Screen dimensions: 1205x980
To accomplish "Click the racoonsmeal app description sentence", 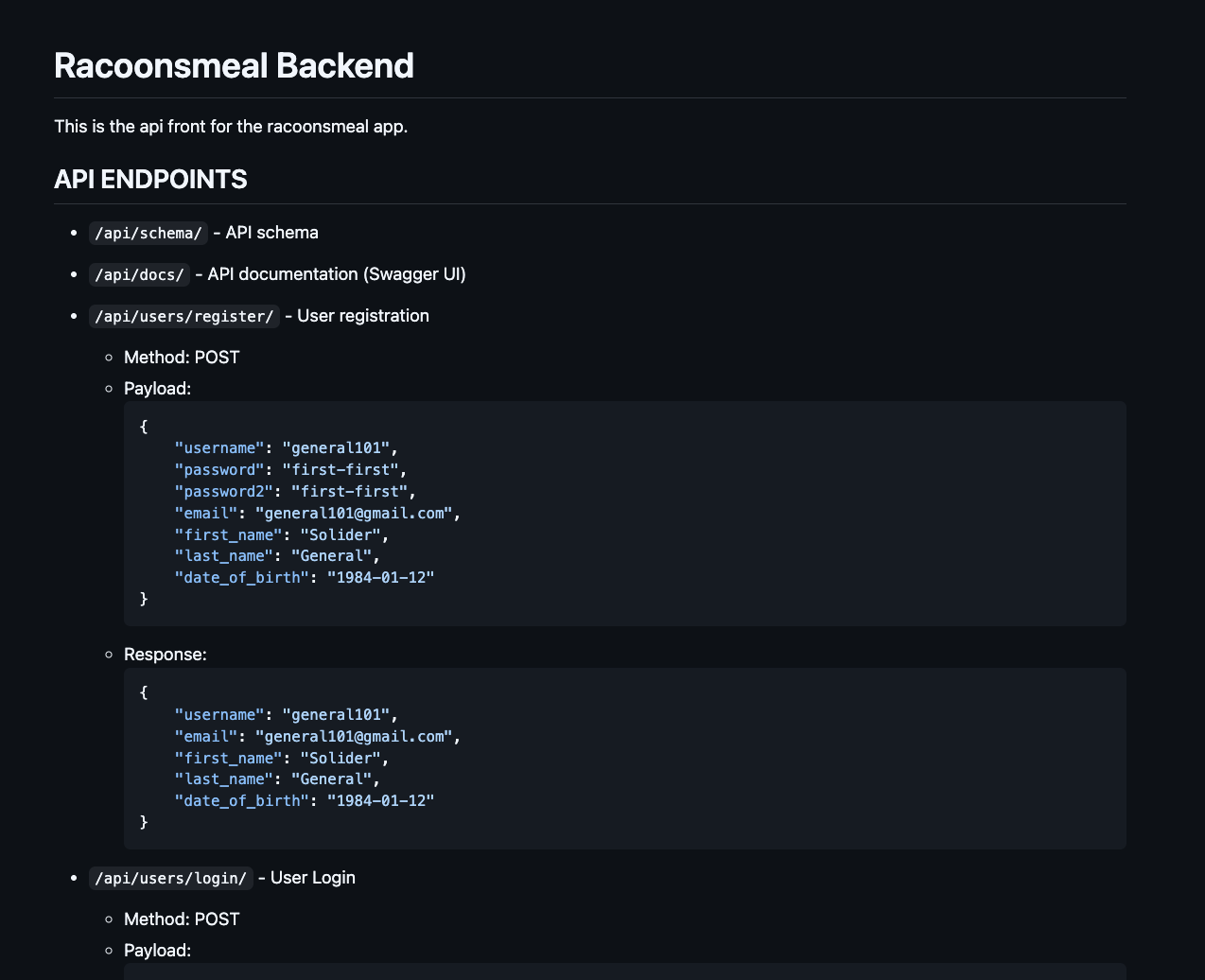I will click(x=231, y=126).
